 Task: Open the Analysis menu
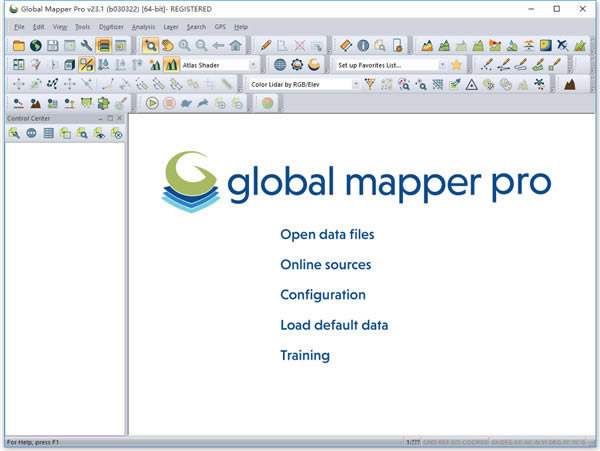click(x=143, y=26)
